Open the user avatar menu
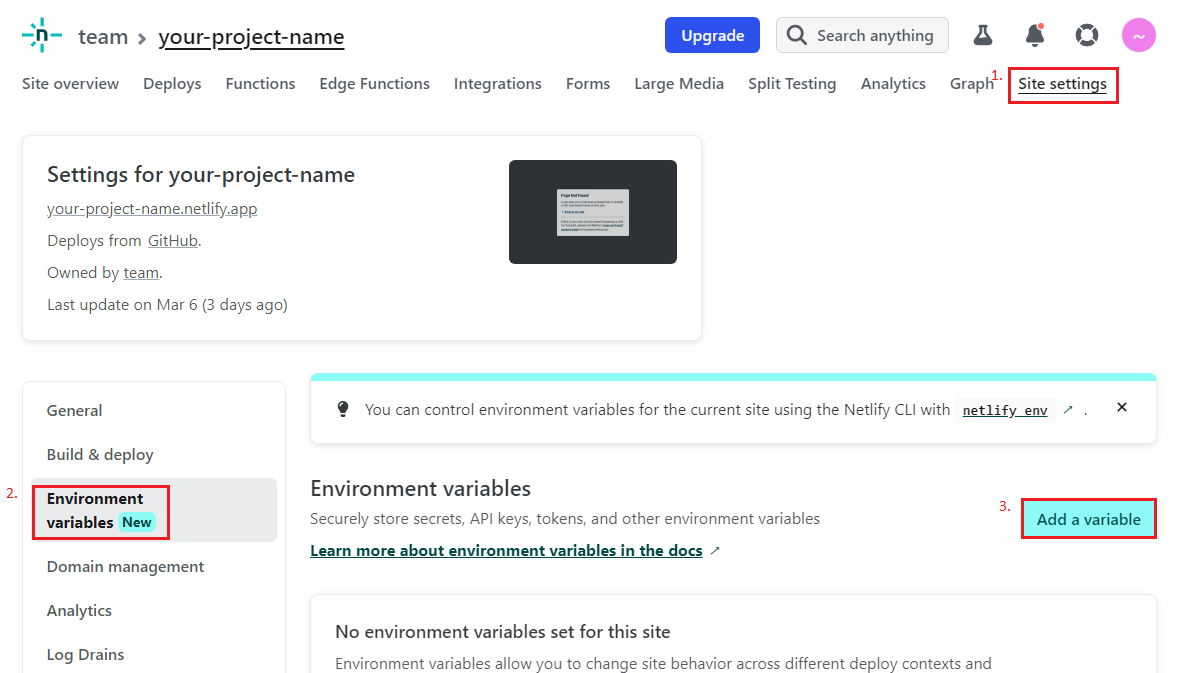Viewport: 1179px width, 673px height. pyautogui.click(x=1139, y=34)
